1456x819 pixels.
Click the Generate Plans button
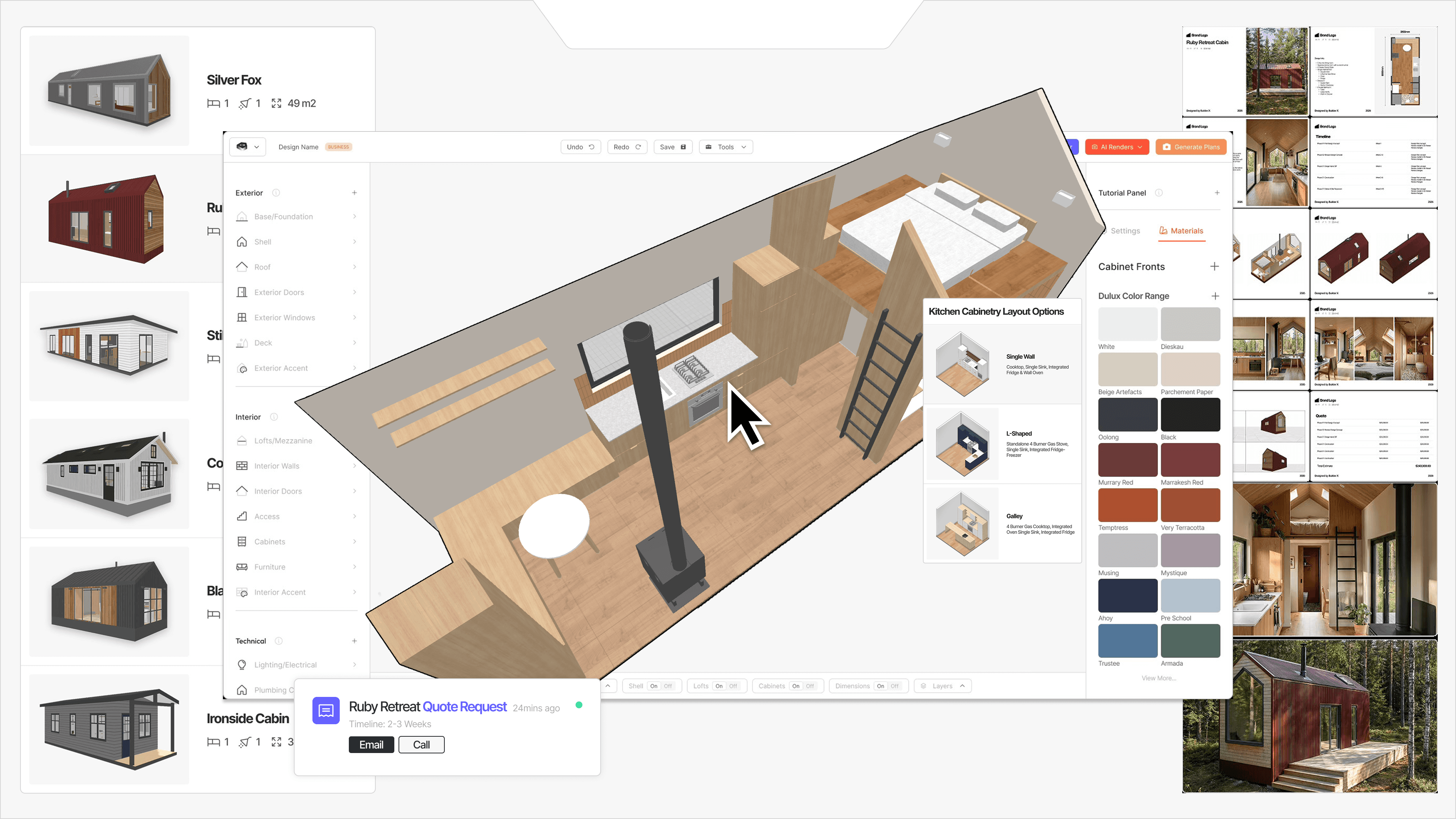click(x=1191, y=146)
